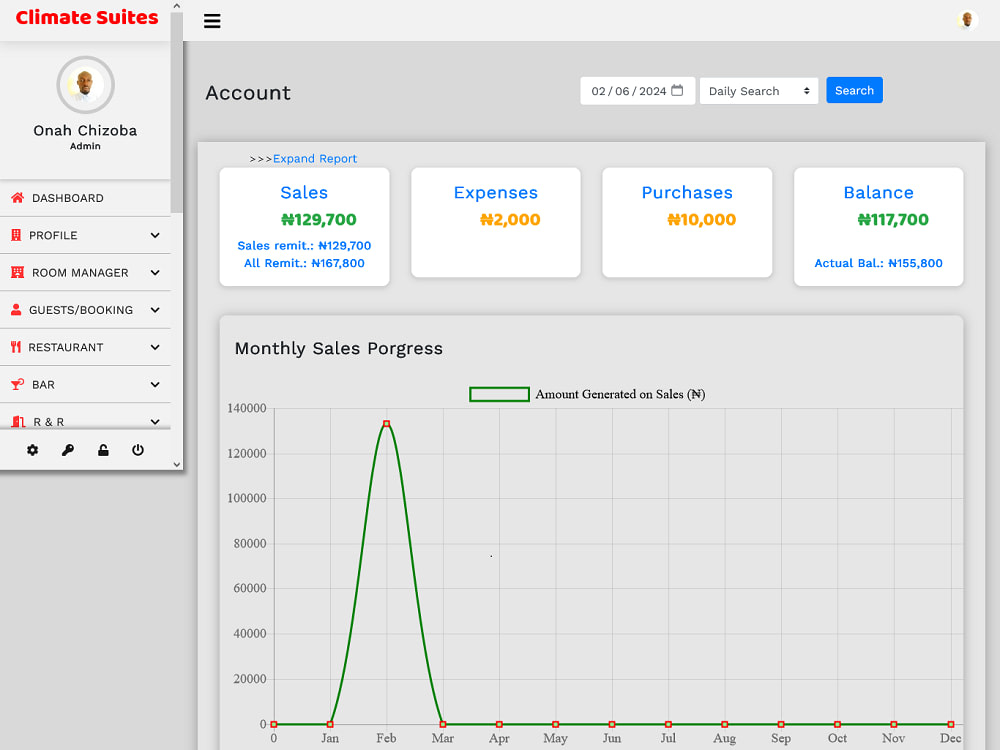The height and width of the screenshot is (750, 1000).
Task: Click the Purchases card heading
Action: (x=687, y=193)
